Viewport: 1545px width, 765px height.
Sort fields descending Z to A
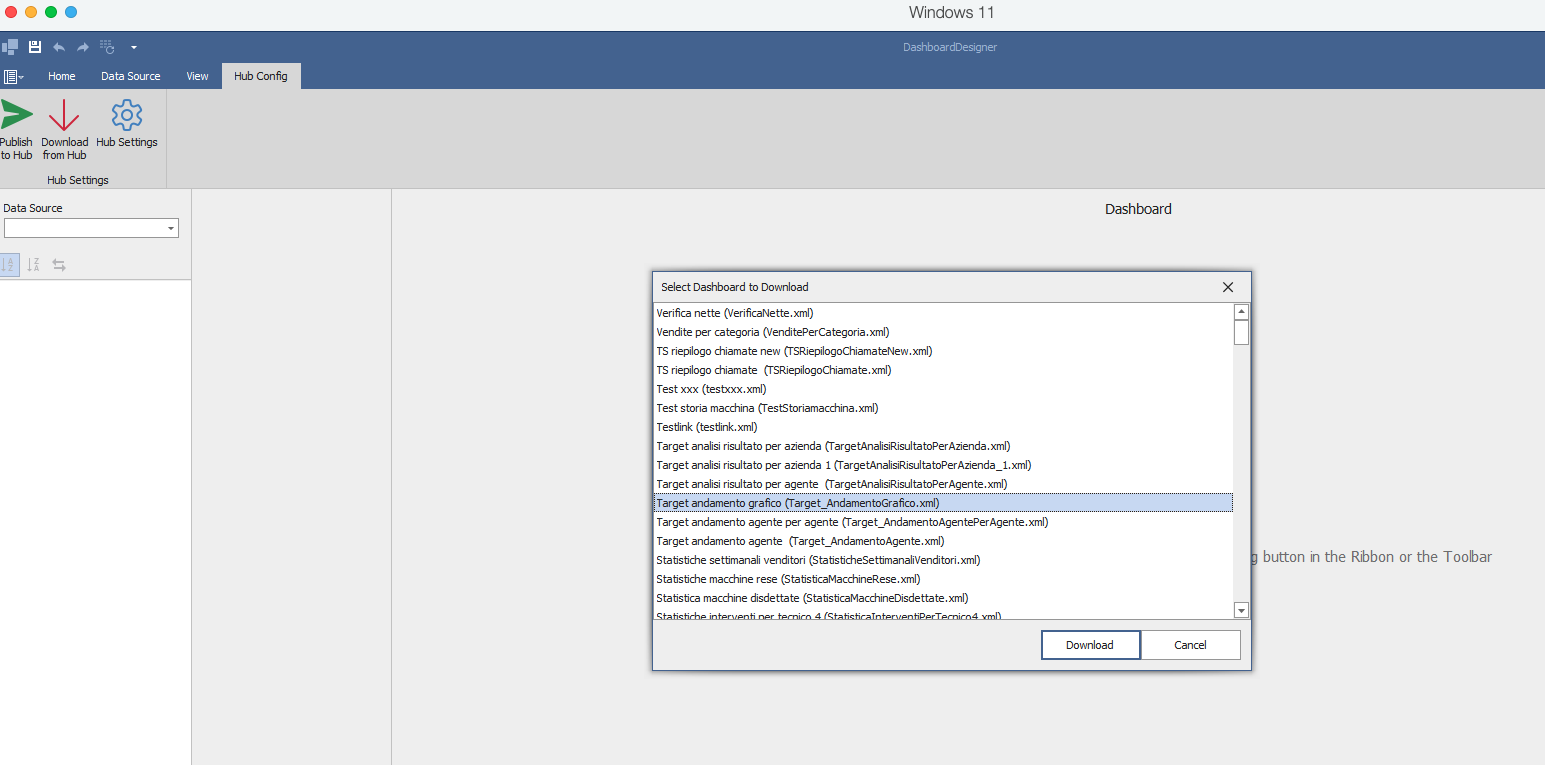34,265
